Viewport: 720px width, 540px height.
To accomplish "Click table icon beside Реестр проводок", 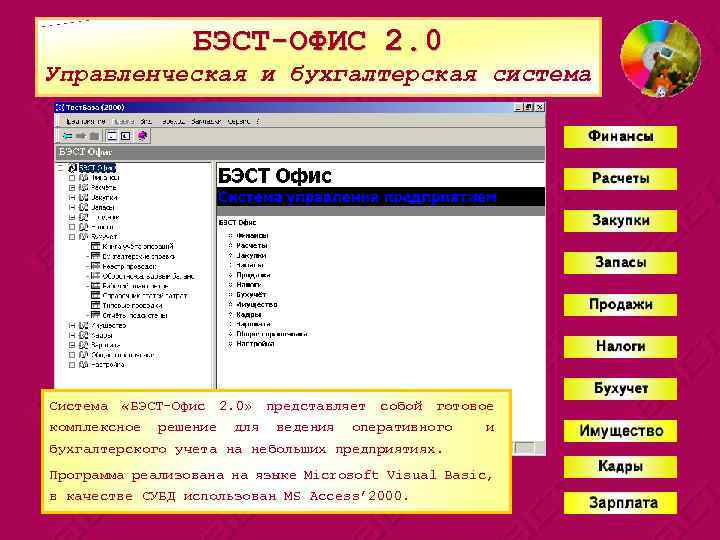I will (95, 266).
